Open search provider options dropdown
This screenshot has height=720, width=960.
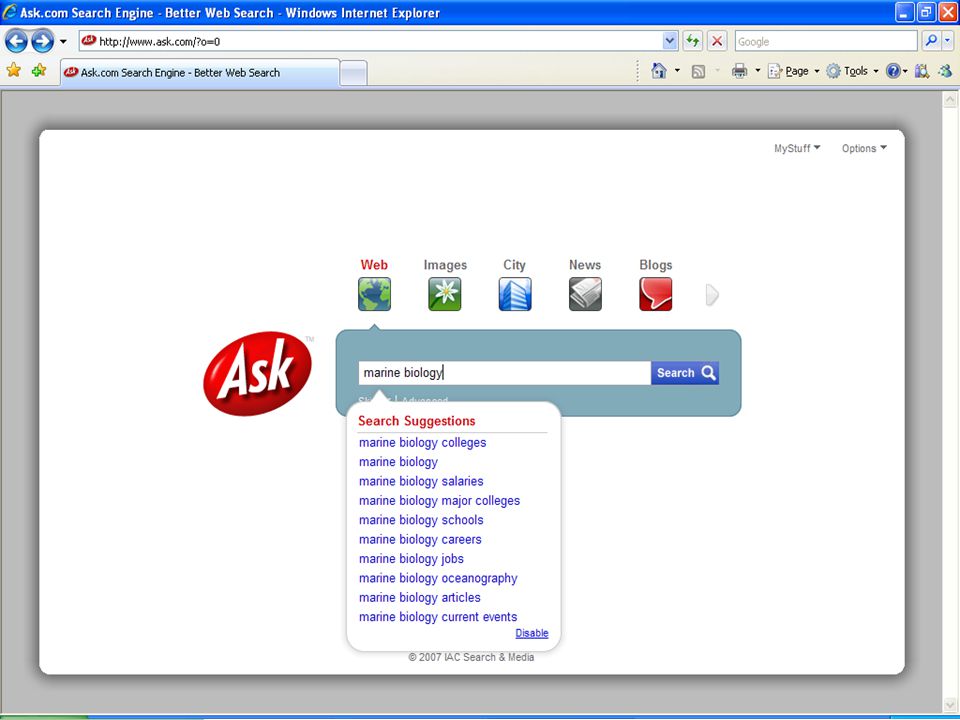(x=948, y=41)
